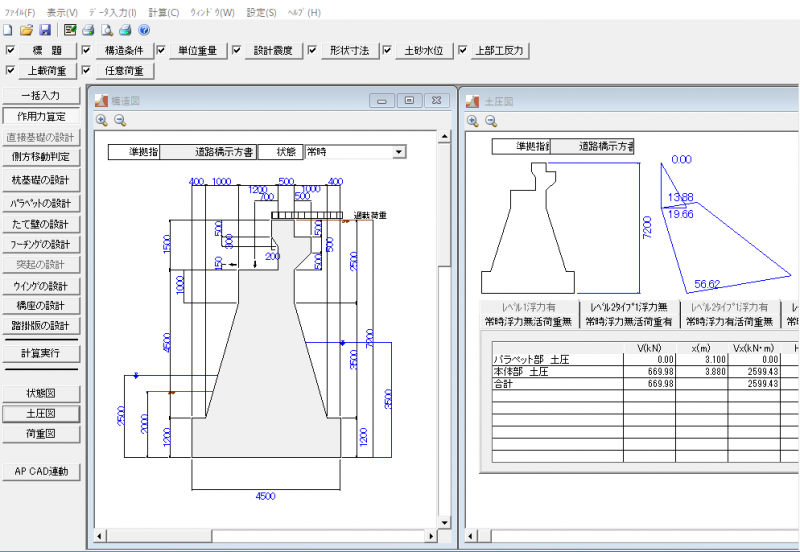This screenshot has width=800, height=552.
Task: Click the 杭基礎の設計 button
Action: pyautogui.click(x=41, y=180)
